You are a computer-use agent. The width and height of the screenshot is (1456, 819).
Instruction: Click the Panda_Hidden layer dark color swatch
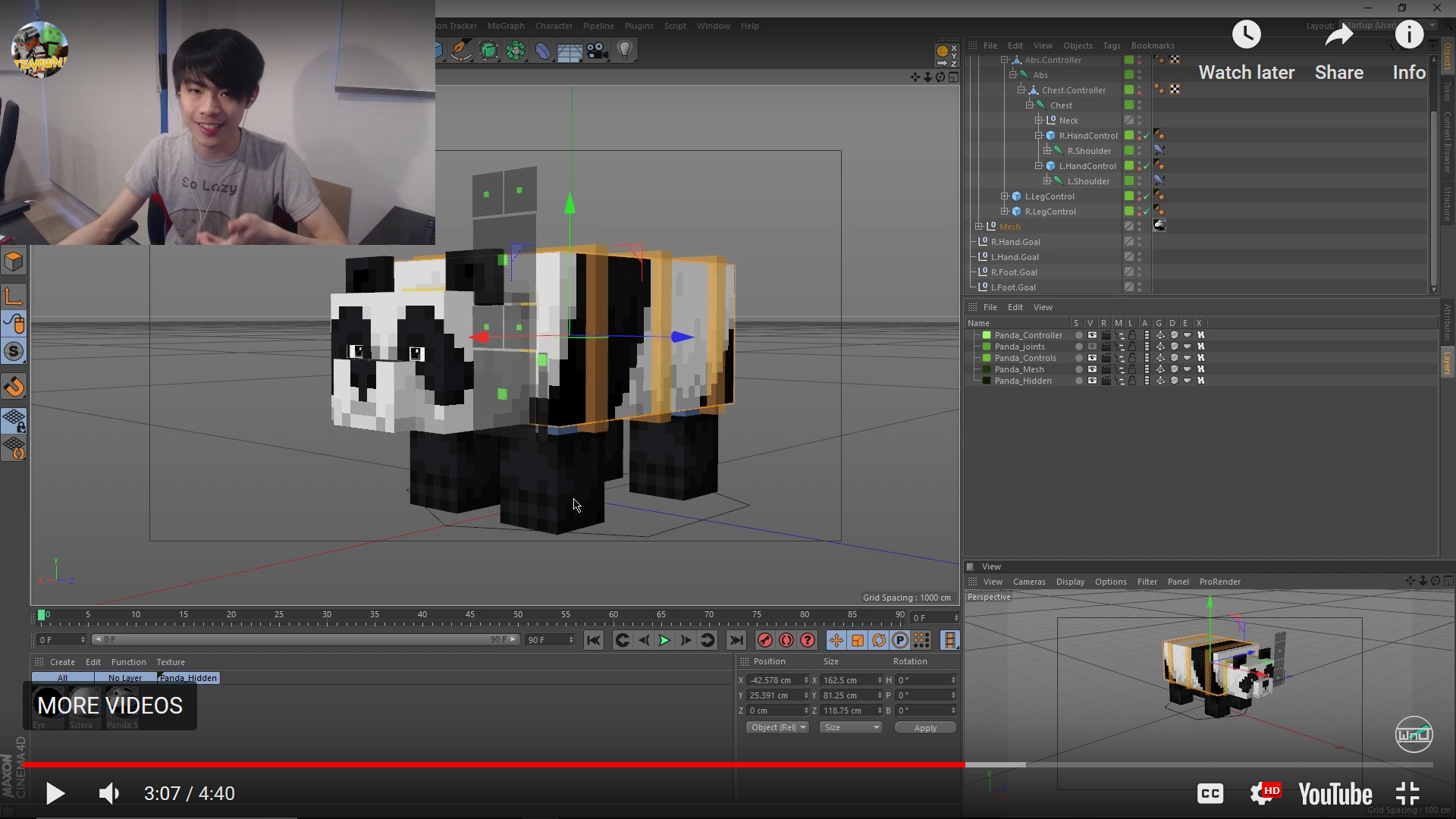pyautogui.click(x=987, y=381)
